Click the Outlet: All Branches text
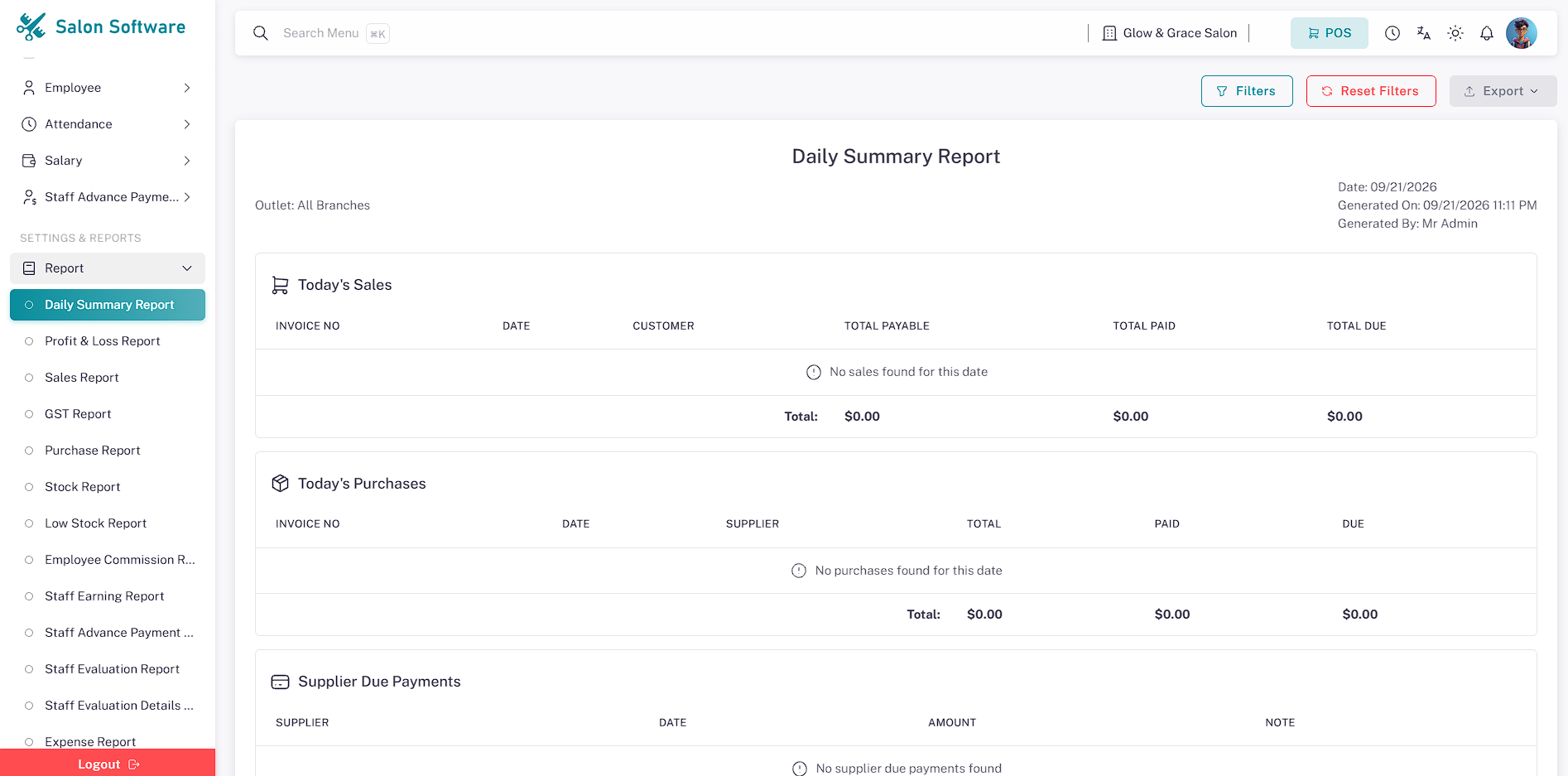The height and width of the screenshot is (776, 1568). tap(312, 205)
